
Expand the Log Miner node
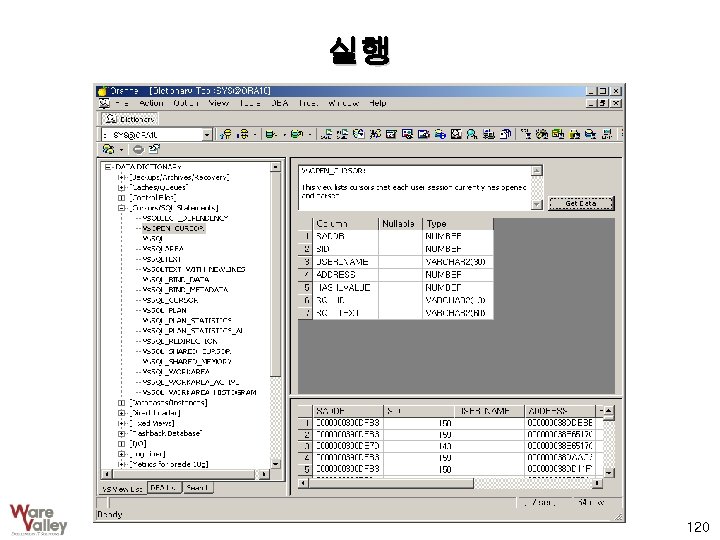coord(121,454)
